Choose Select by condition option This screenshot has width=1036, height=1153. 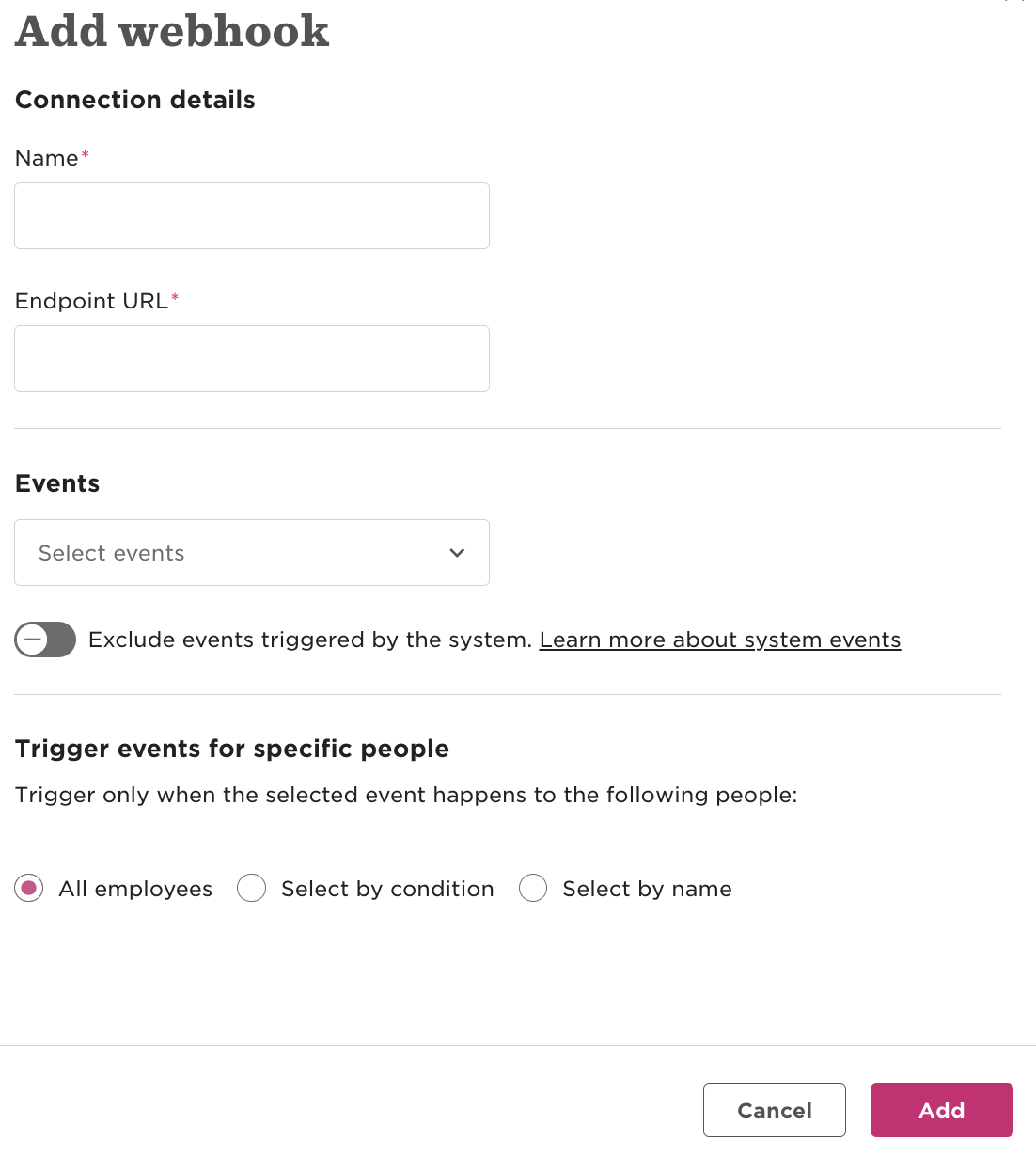(x=252, y=888)
